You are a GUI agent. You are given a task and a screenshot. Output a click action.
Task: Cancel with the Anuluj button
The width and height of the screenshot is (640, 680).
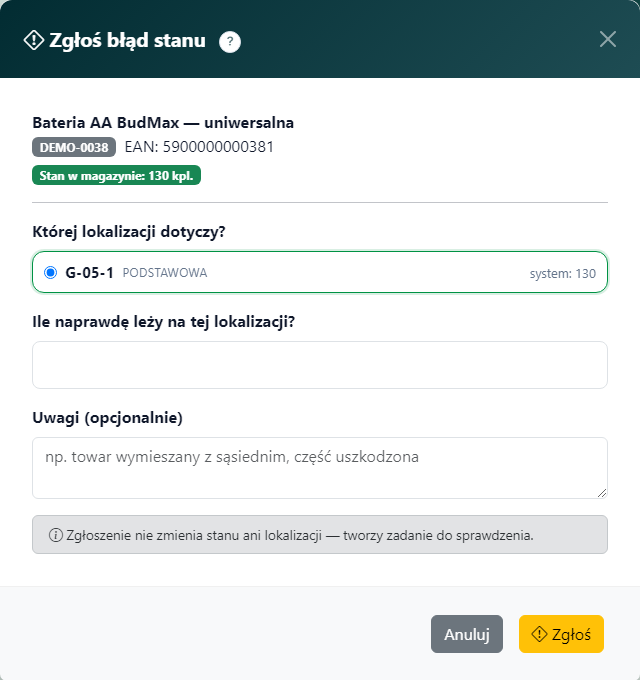coord(467,634)
